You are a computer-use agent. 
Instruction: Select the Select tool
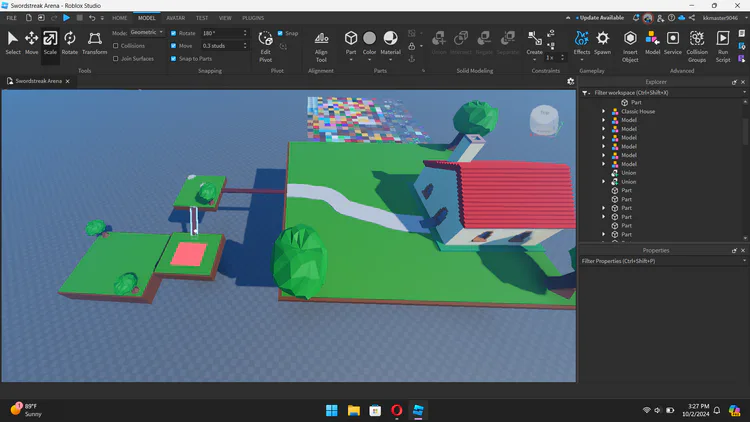[x=13, y=43]
